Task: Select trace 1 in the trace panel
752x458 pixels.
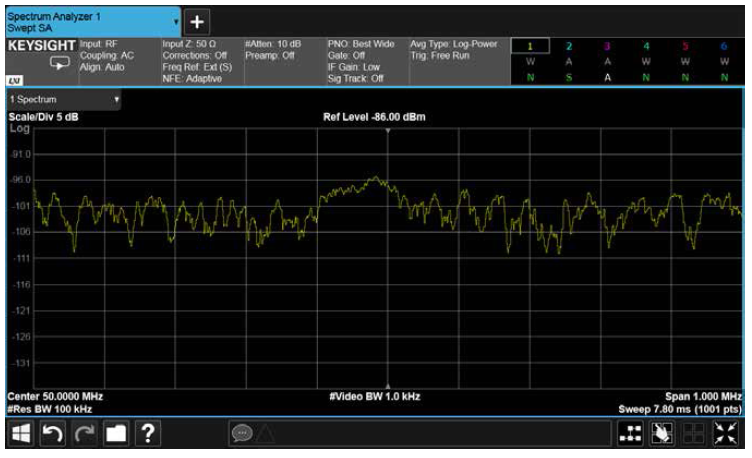Action: click(530, 46)
